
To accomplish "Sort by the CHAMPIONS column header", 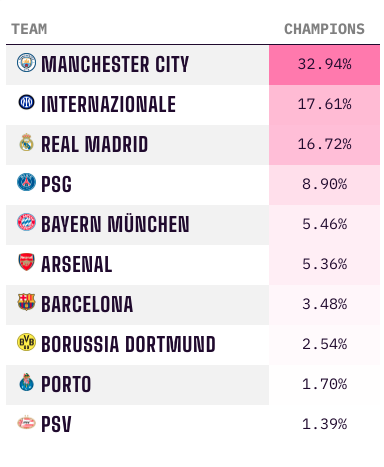I will point(324,29).
